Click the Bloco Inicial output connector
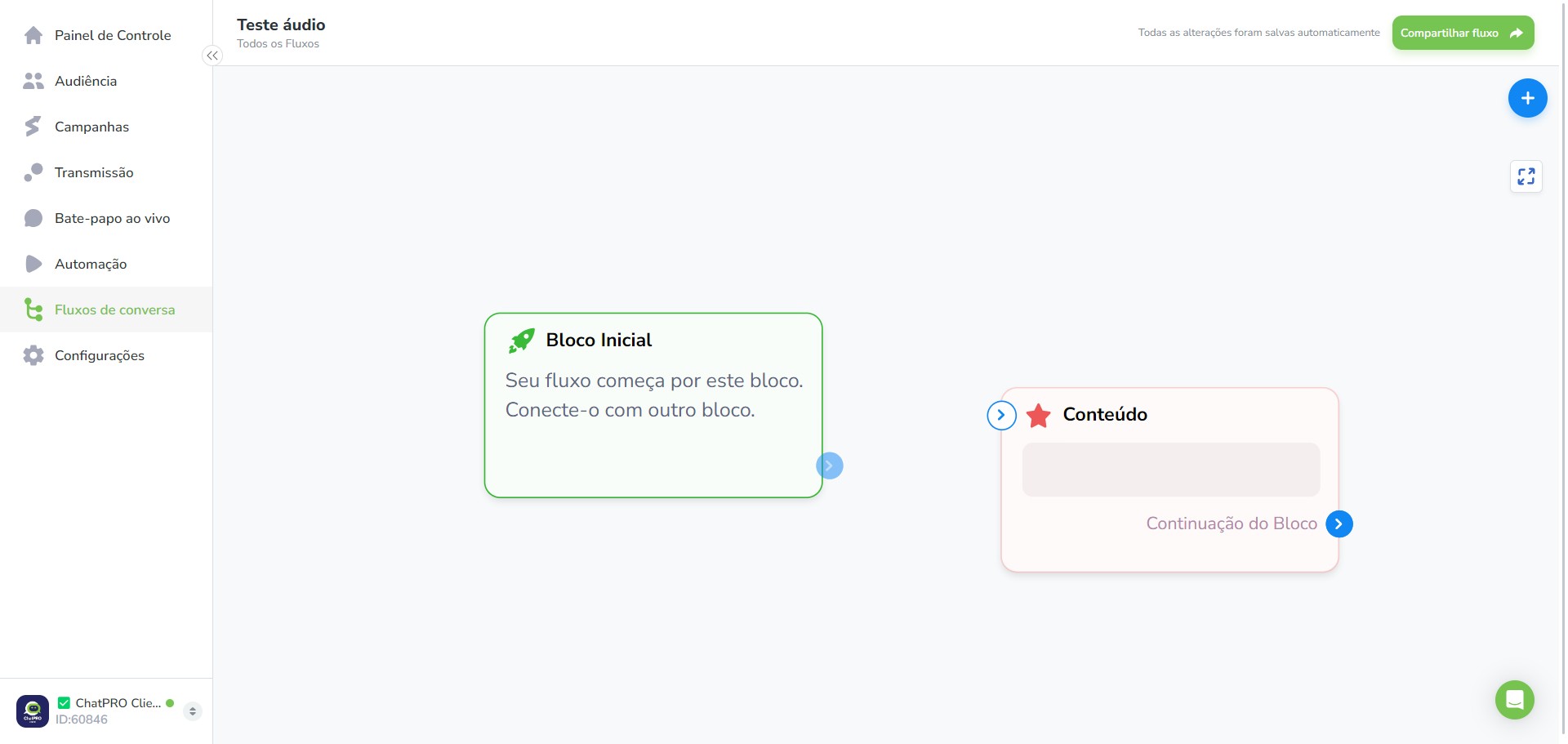The width and height of the screenshot is (1568, 744). click(830, 466)
